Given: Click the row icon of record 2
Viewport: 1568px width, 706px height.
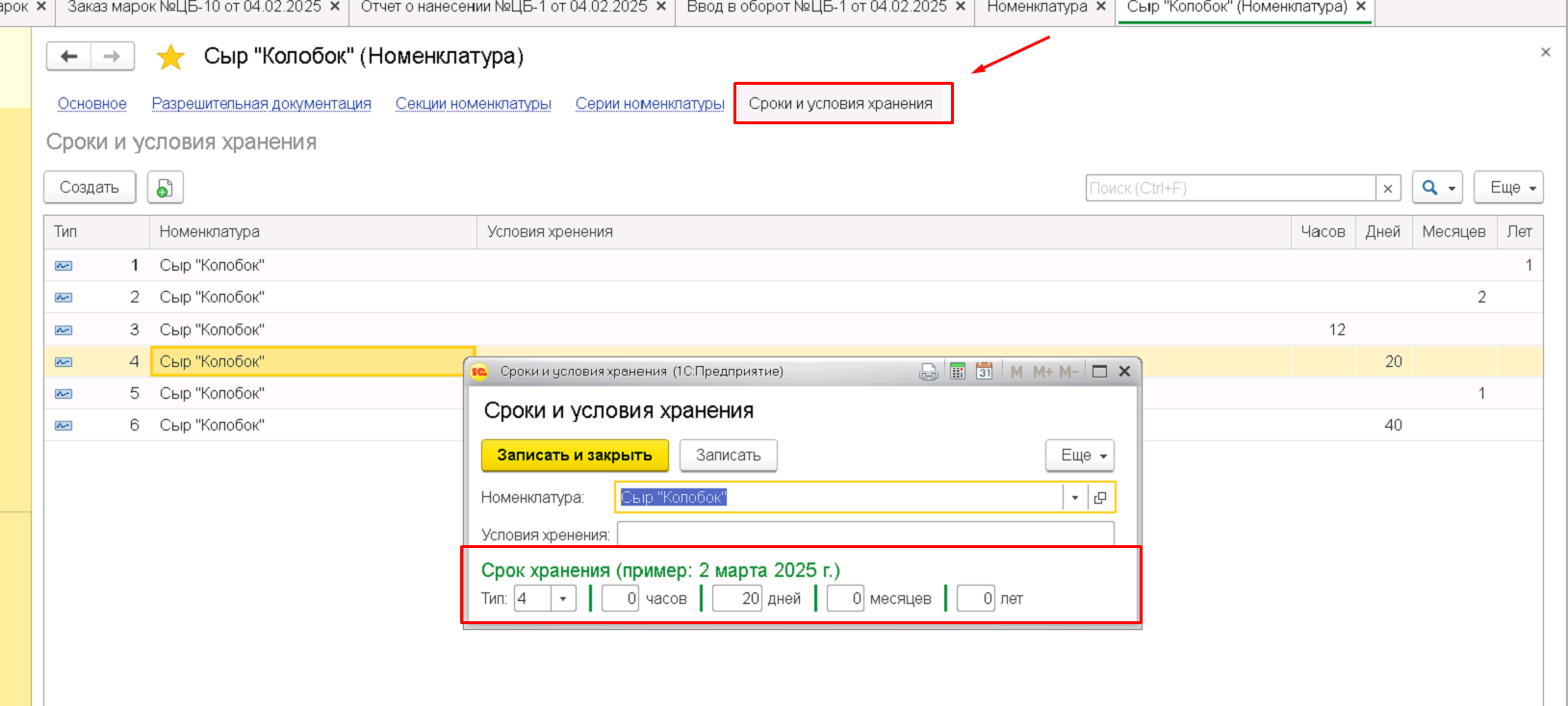Looking at the screenshot, I should pos(64,298).
